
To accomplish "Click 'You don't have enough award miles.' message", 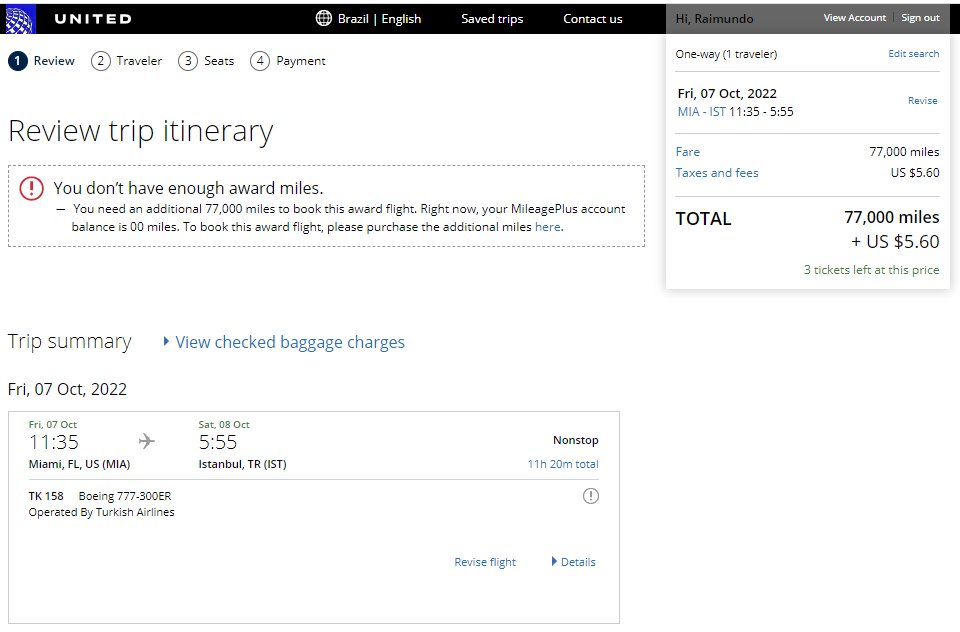I will click(188, 188).
